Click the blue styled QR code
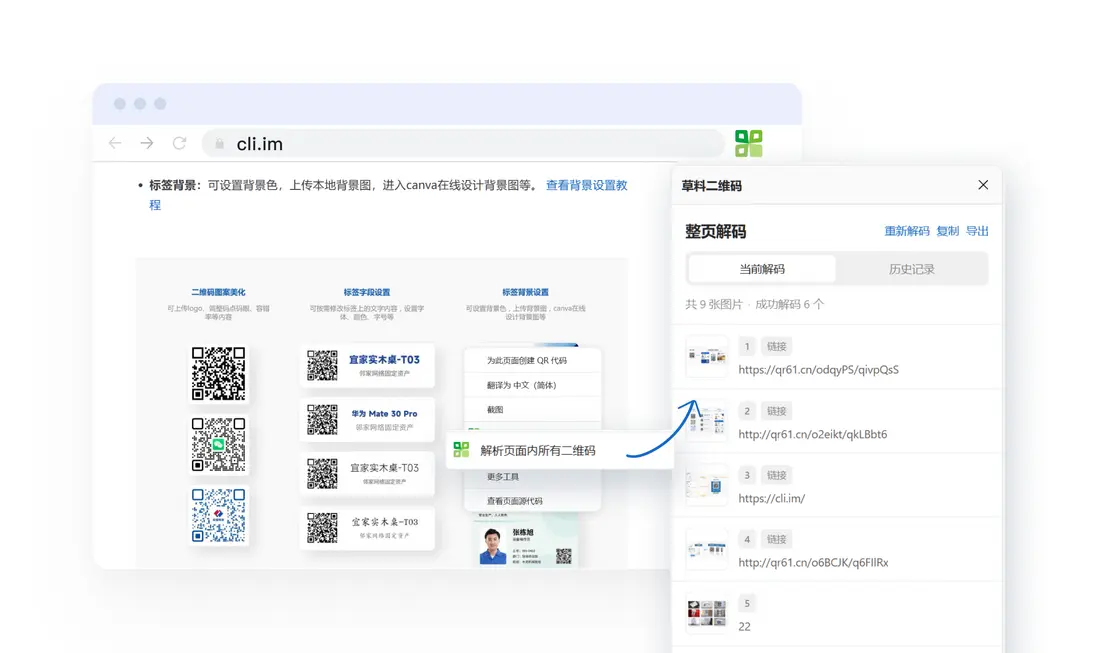This screenshot has width=1098, height=653. point(218,515)
